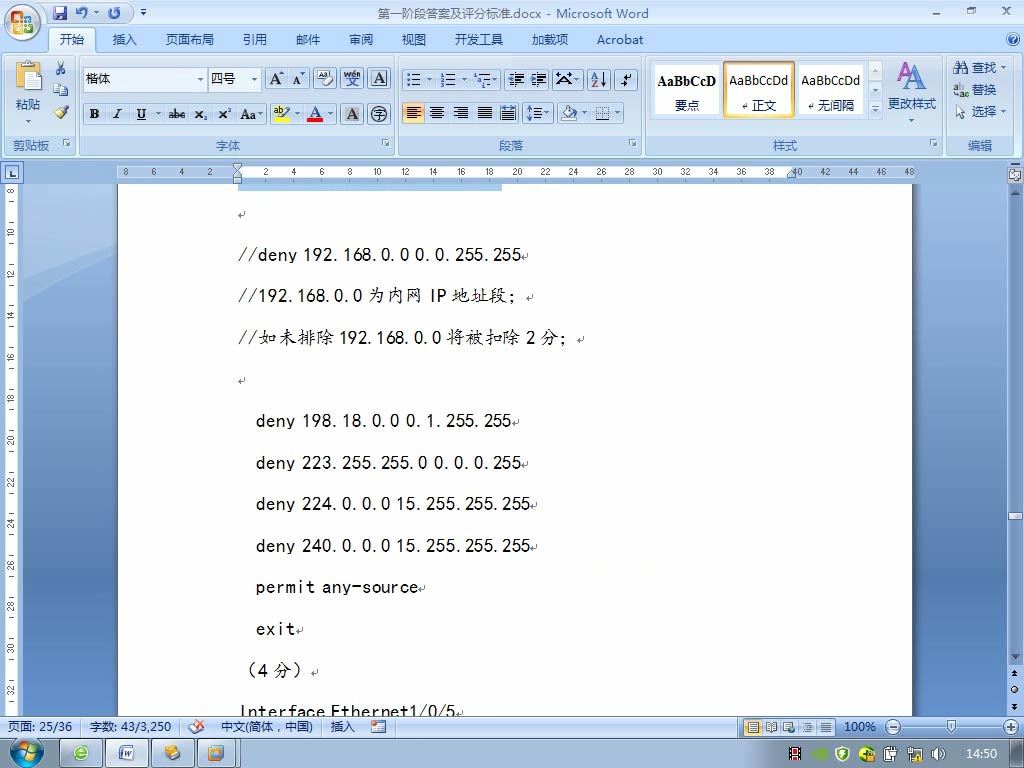Image resolution: width=1024 pixels, height=768 pixels.
Task: Toggle show/hide paragraph marks
Action: (626, 79)
